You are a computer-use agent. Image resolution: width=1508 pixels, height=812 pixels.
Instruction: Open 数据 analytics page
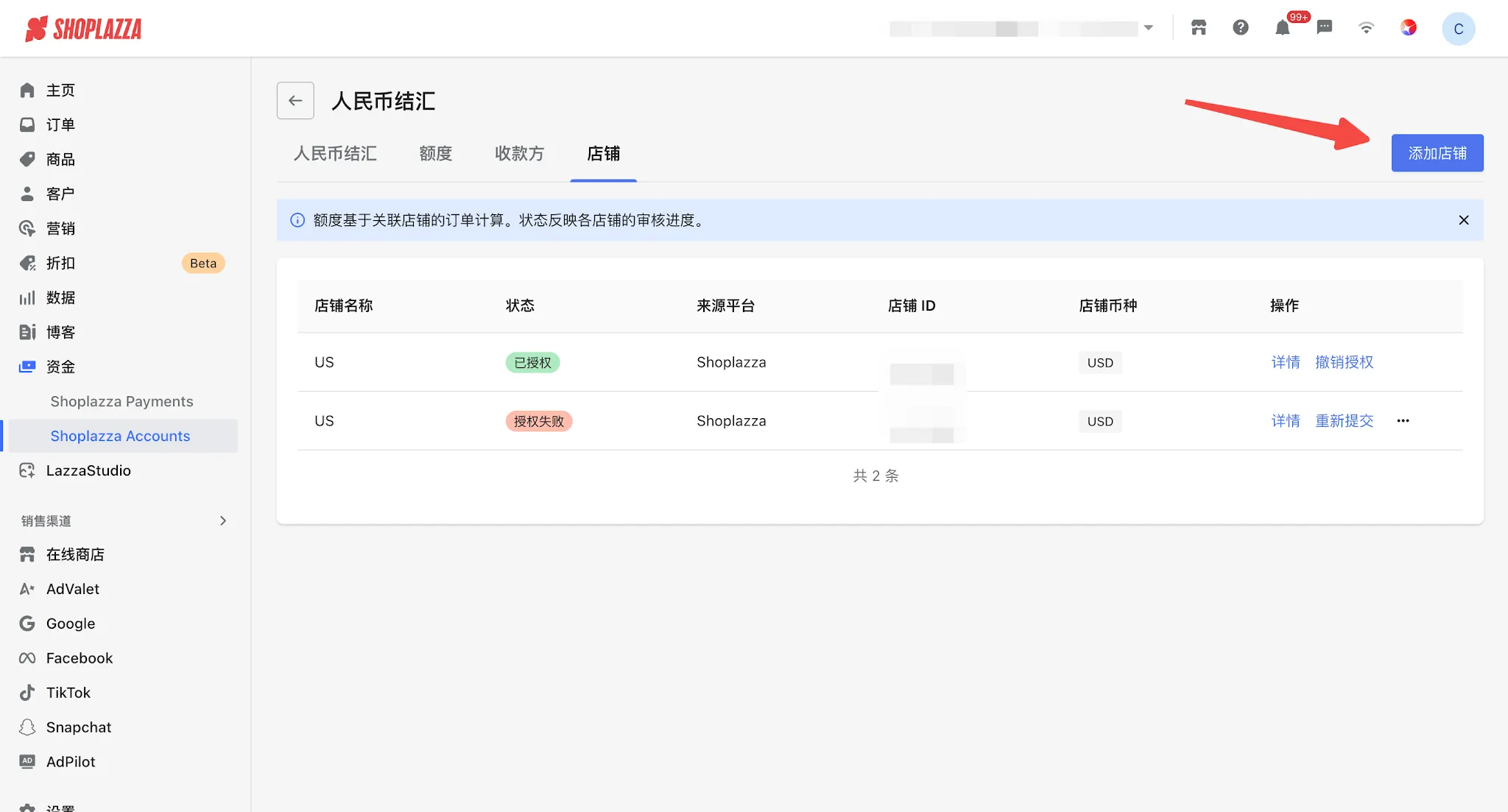(x=61, y=297)
